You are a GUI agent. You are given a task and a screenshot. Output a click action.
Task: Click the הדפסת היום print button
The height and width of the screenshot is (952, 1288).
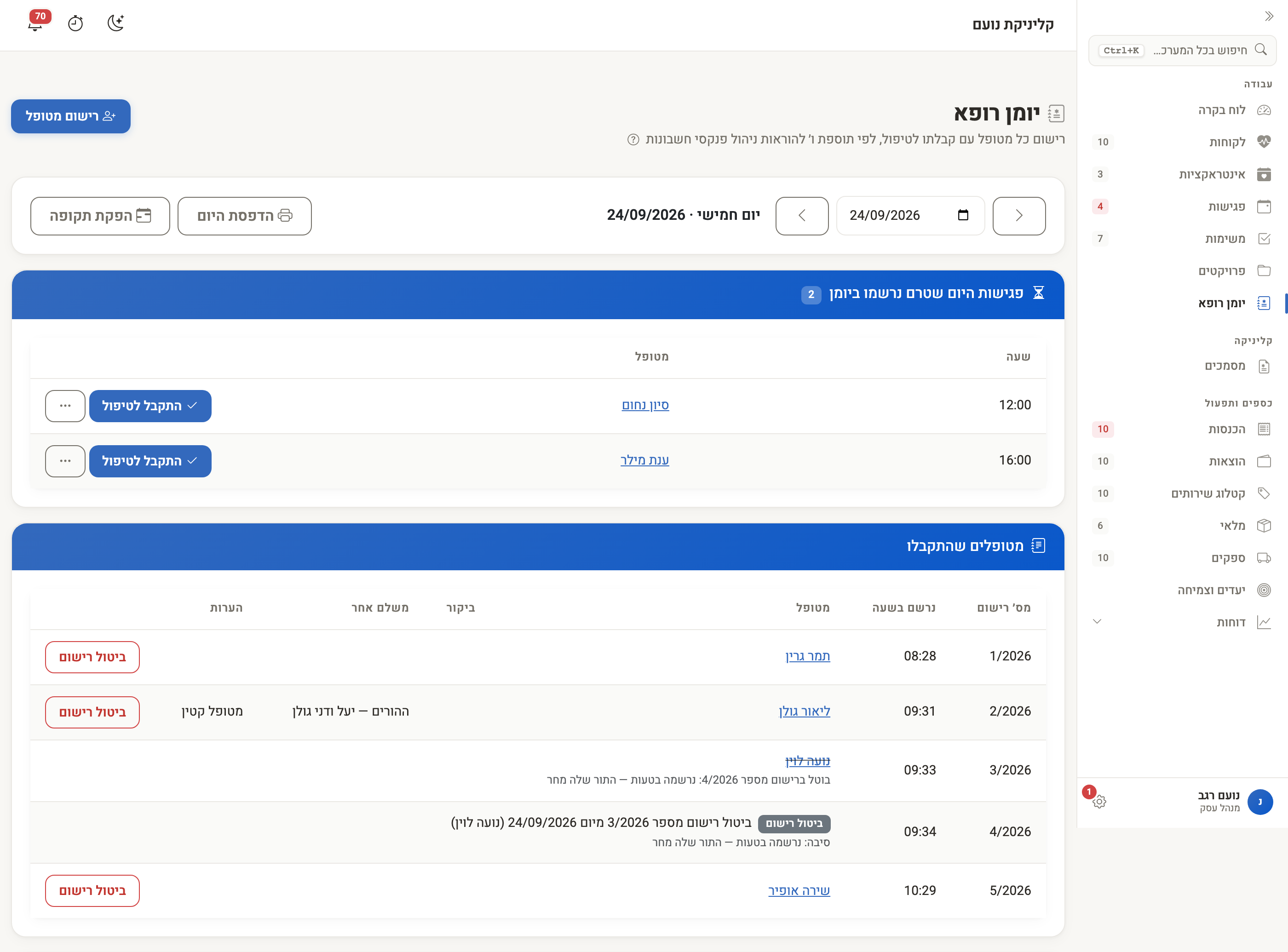tap(244, 216)
